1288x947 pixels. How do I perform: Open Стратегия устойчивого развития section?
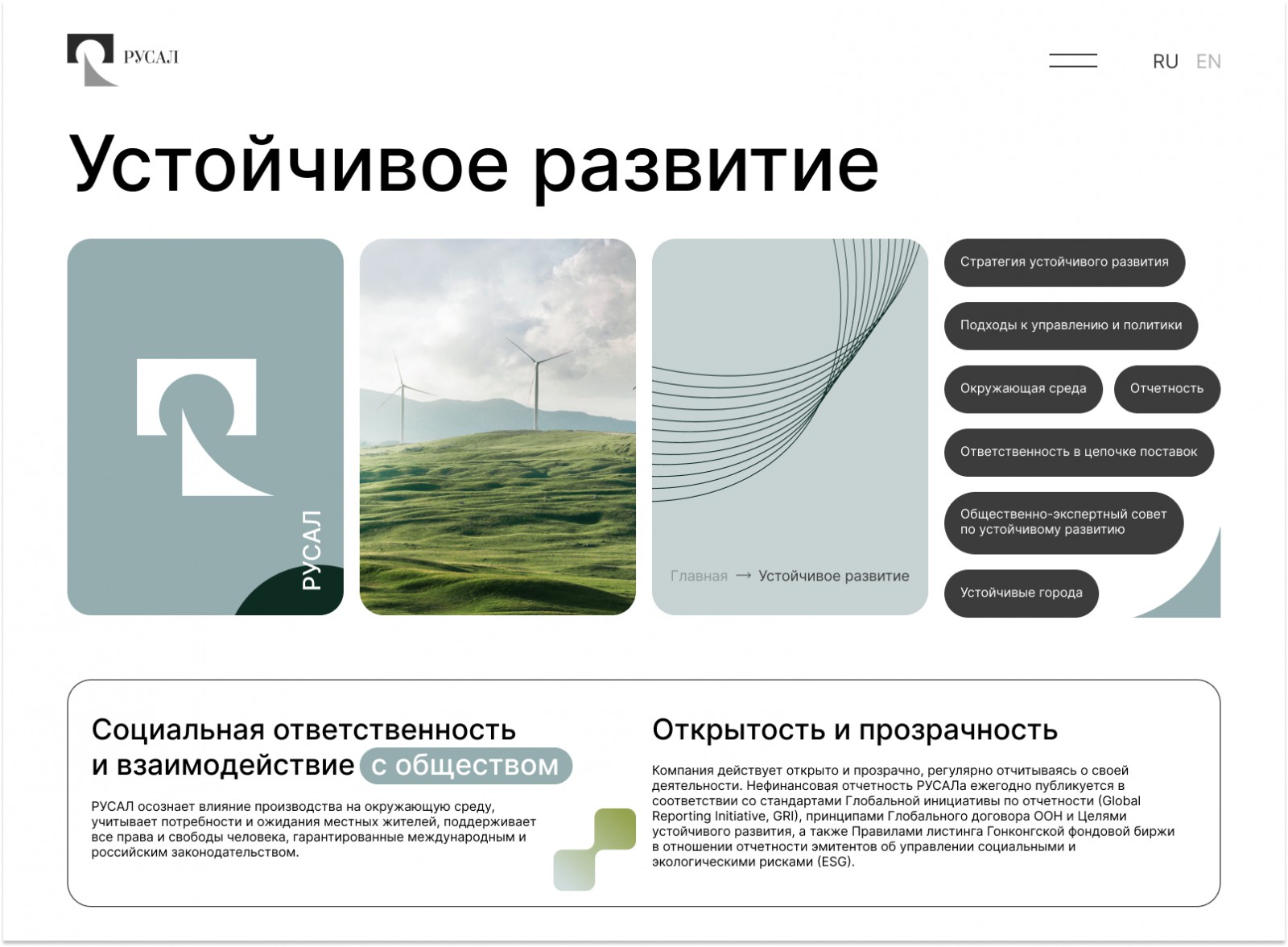1064,262
